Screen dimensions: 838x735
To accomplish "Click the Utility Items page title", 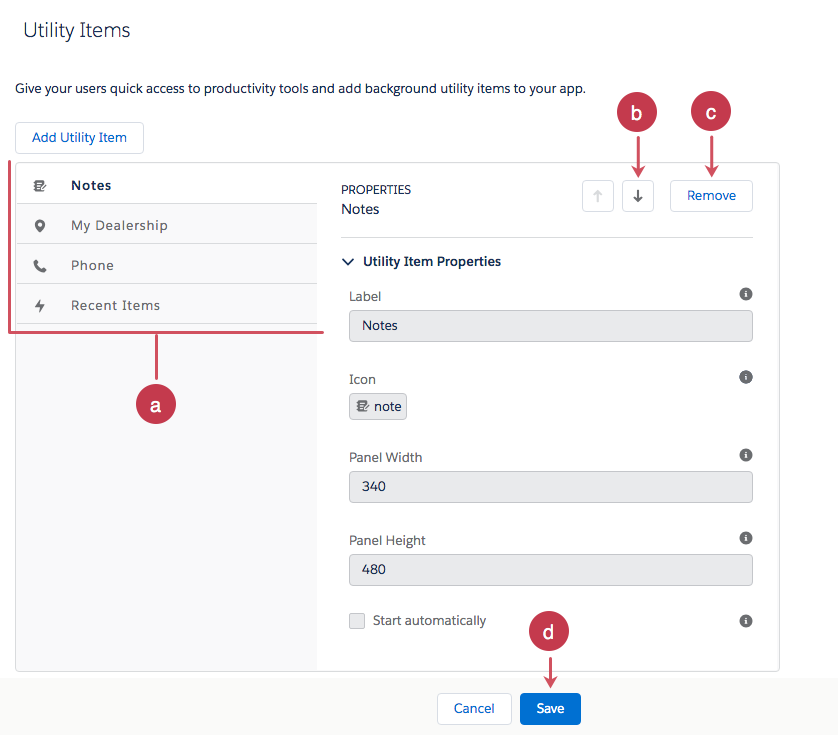I will (x=76, y=30).
